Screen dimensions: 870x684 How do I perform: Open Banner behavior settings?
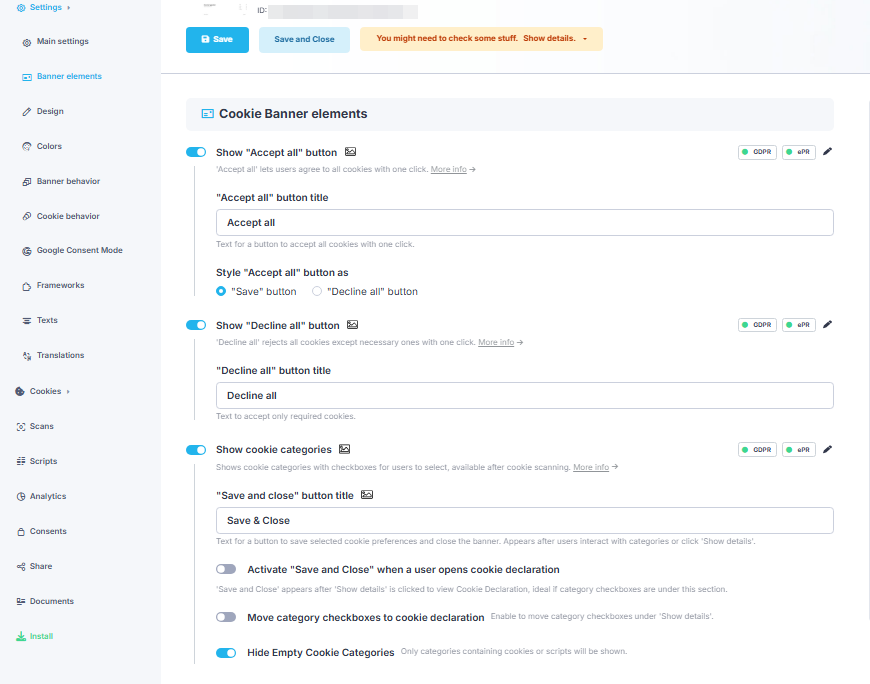[x=68, y=181]
